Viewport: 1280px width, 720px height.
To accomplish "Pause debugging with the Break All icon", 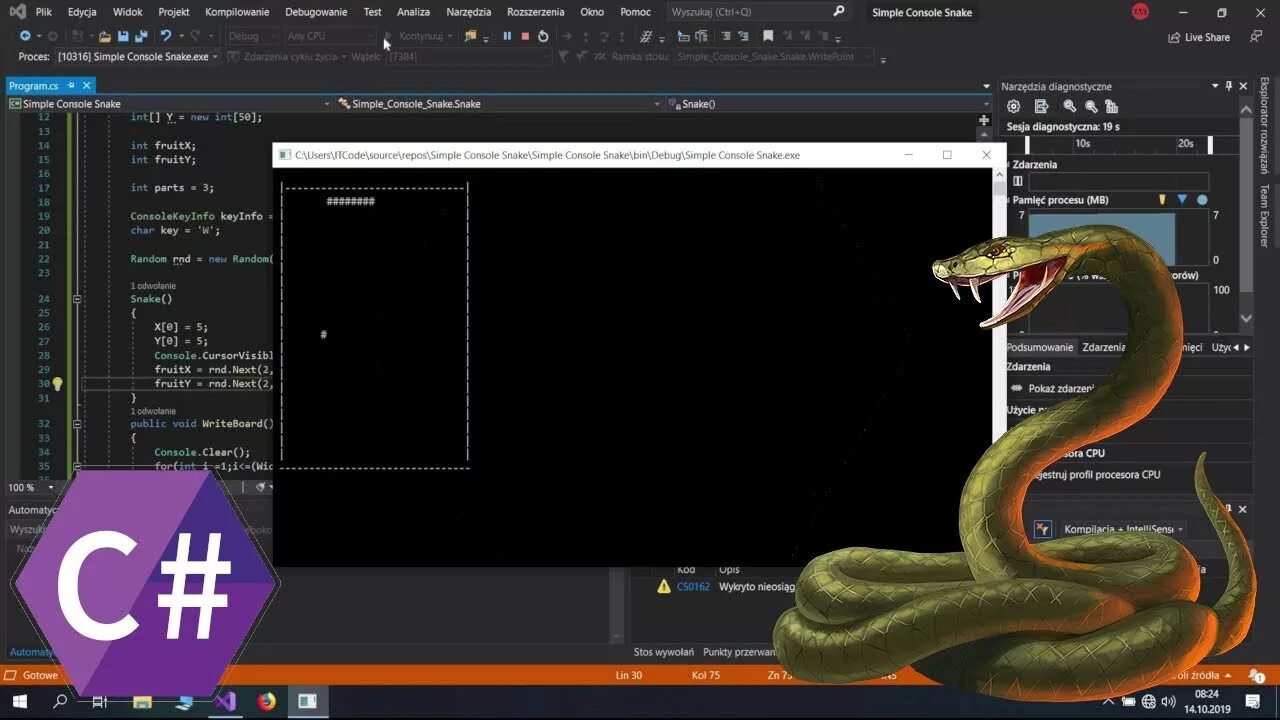I will [x=507, y=36].
